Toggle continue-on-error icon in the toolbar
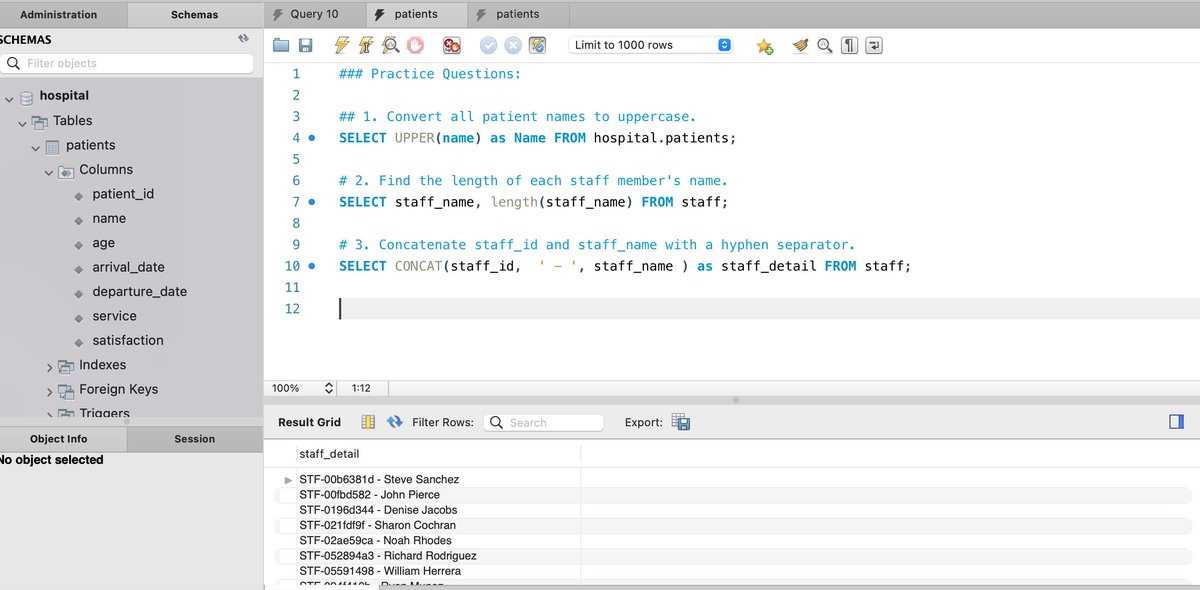This screenshot has height=590, width=1200. 452,45
